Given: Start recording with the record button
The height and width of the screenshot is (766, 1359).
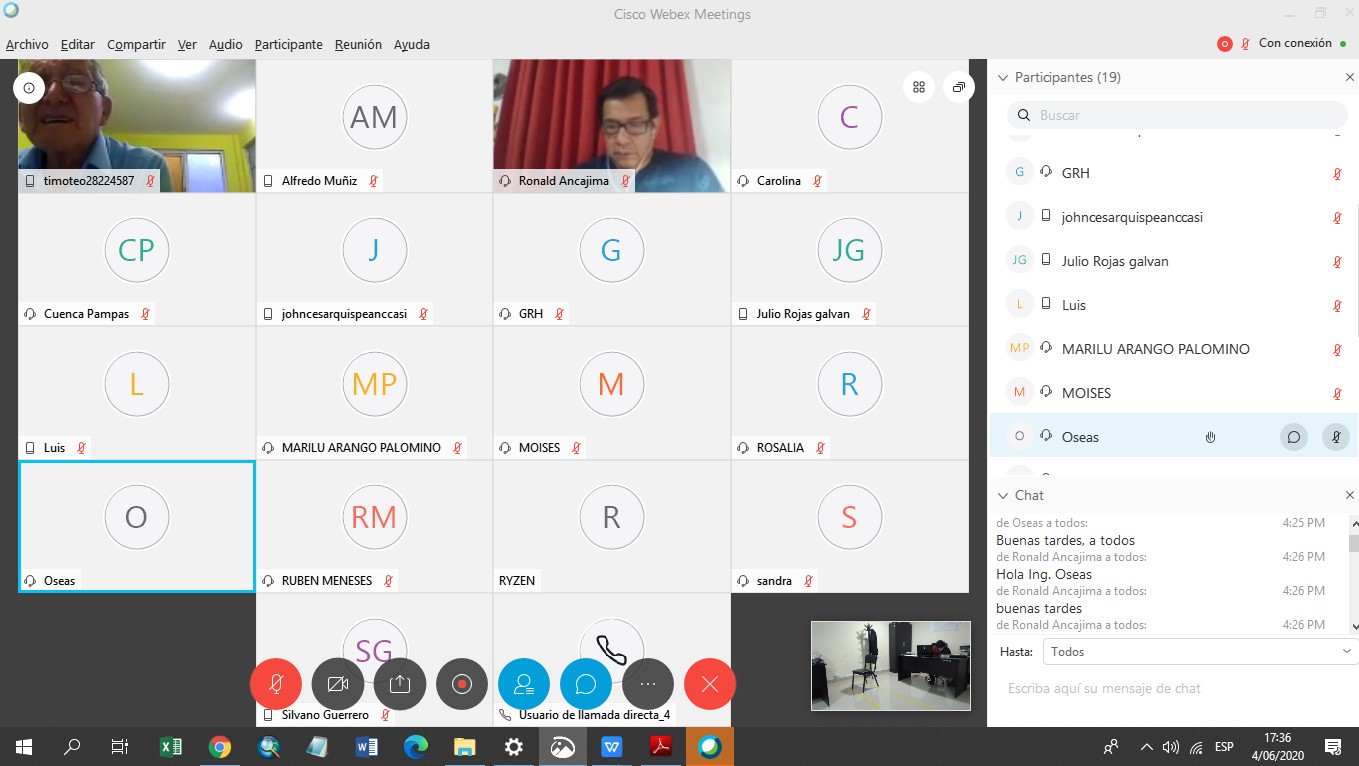Looking at the screenshot, I should coord(461,684).
